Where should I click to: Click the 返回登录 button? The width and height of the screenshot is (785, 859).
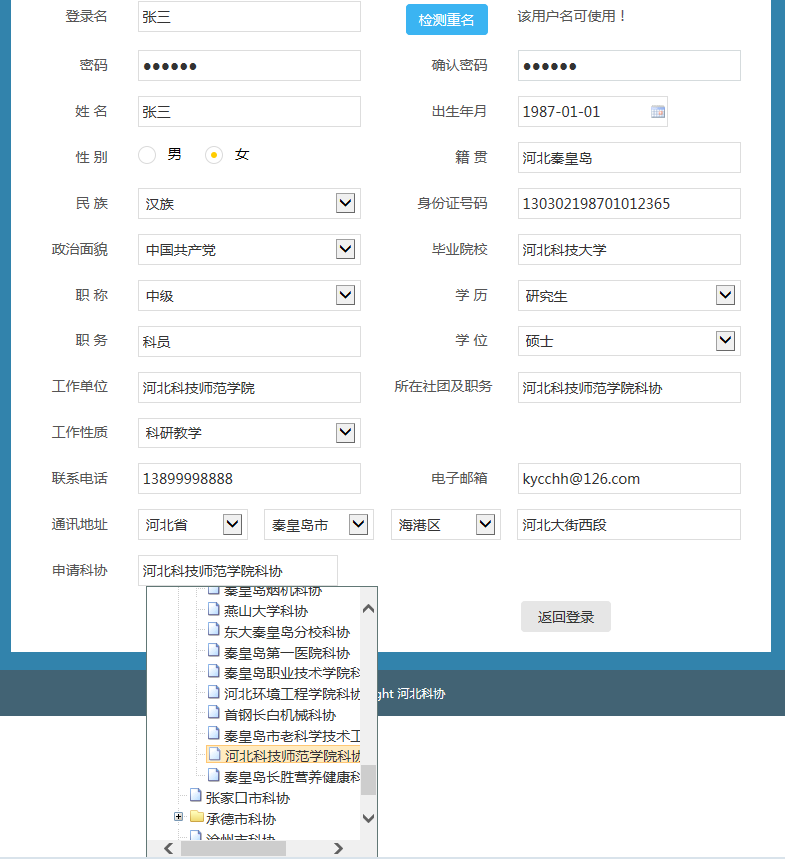(x=565, y=617)
